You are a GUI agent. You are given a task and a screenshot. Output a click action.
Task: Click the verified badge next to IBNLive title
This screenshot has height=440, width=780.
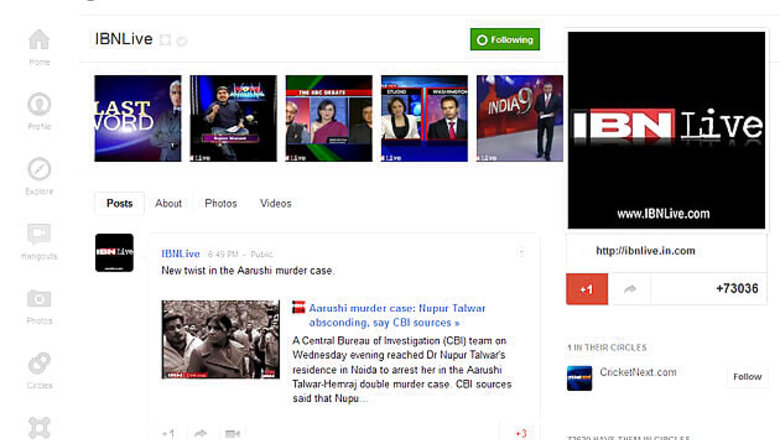pos(182,41)
